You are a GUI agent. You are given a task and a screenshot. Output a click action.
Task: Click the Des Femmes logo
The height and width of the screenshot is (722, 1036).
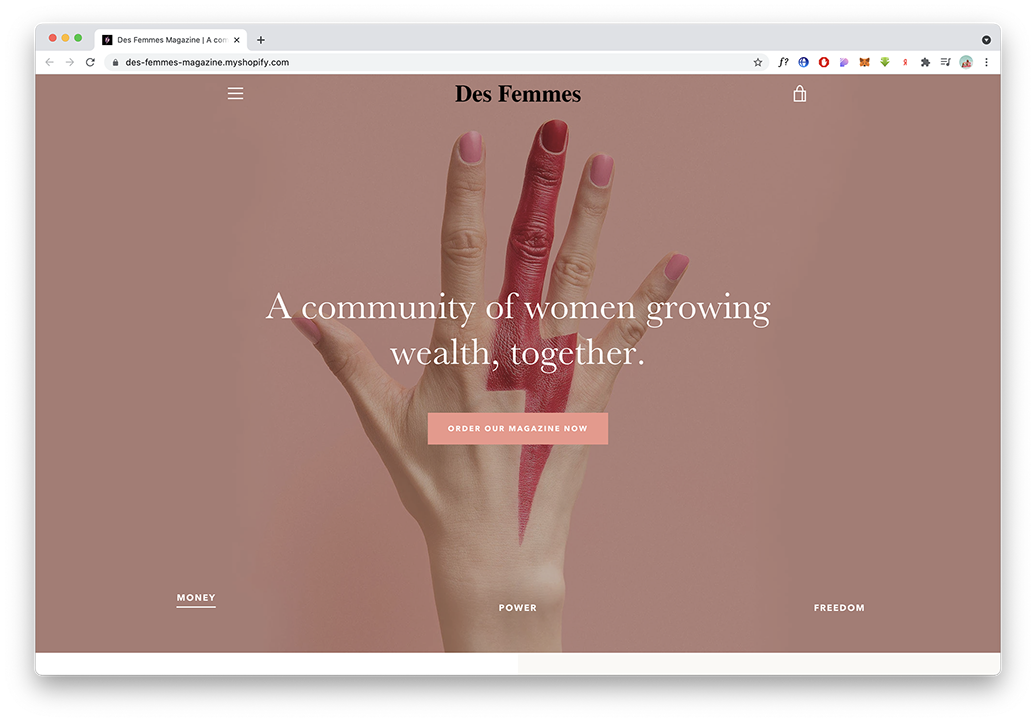pyautogui.click(x=517, y=94)
